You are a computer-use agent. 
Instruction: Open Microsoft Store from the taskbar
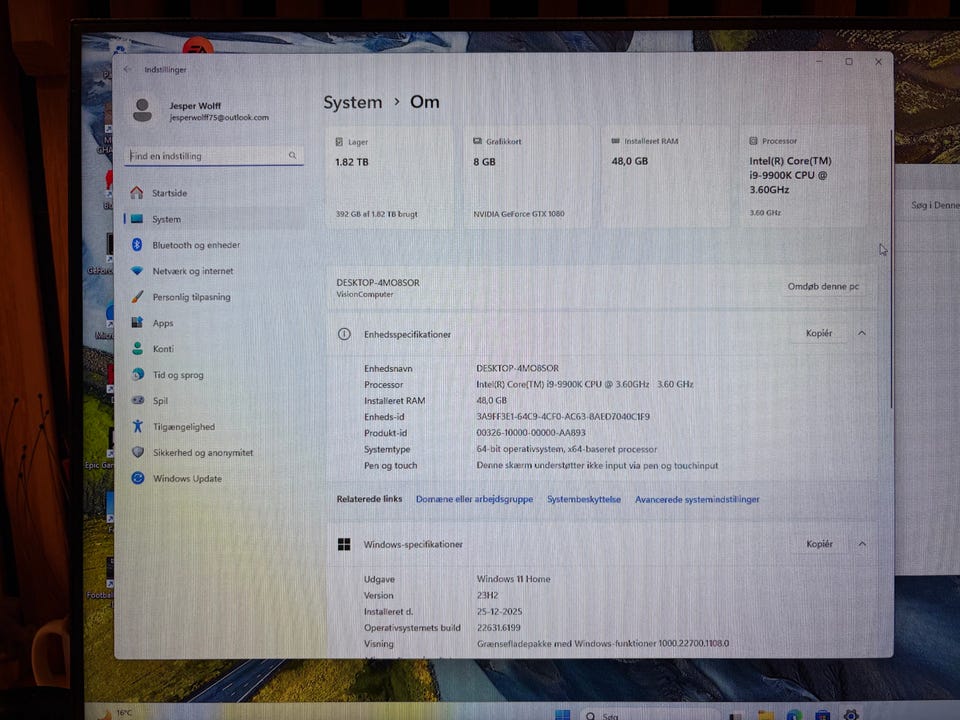(x=822, y=715)
